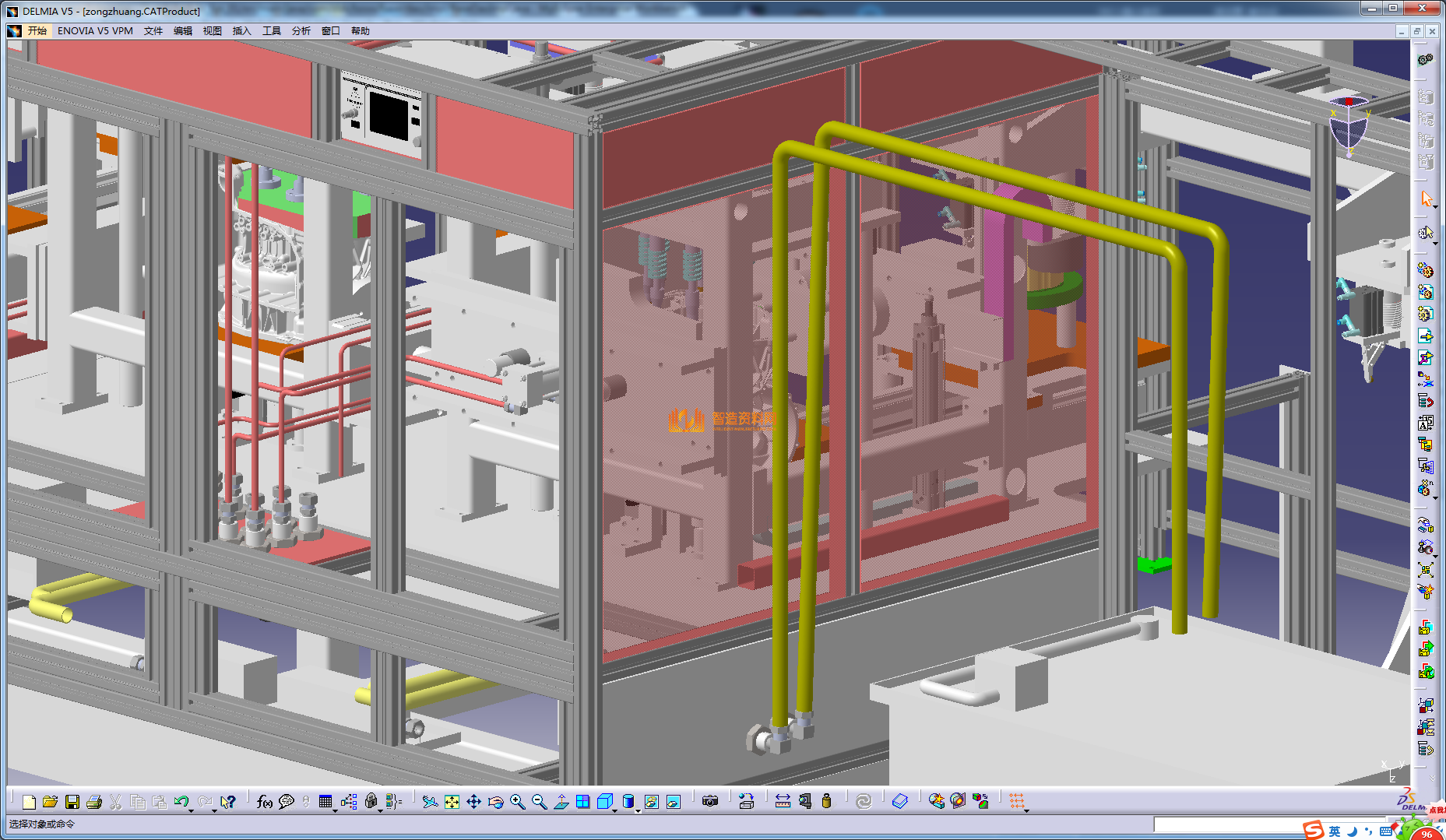Click the Print icon in toolbar

point(94,802)
